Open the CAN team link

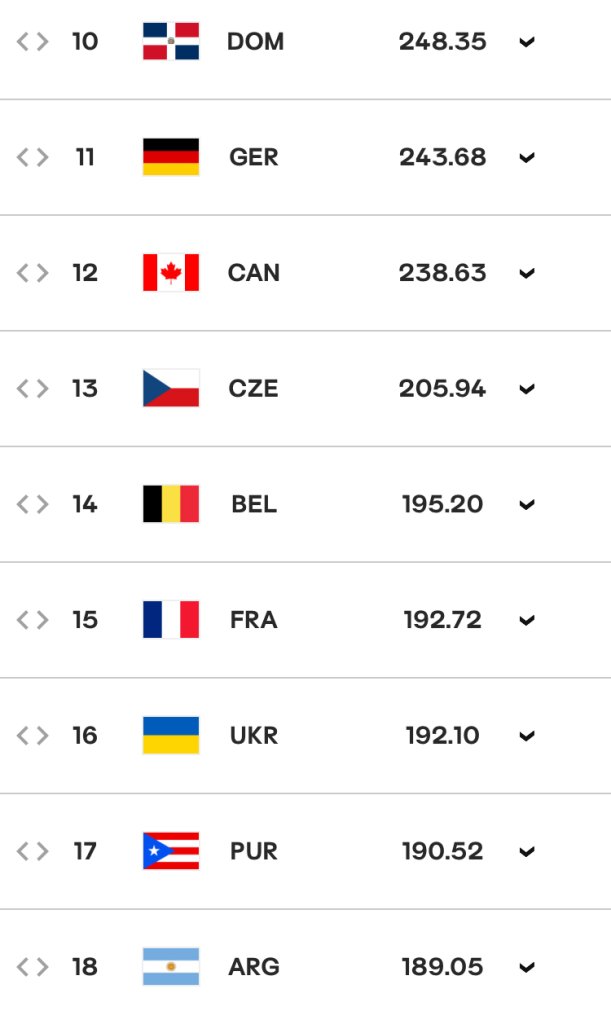tap(254, 272)
